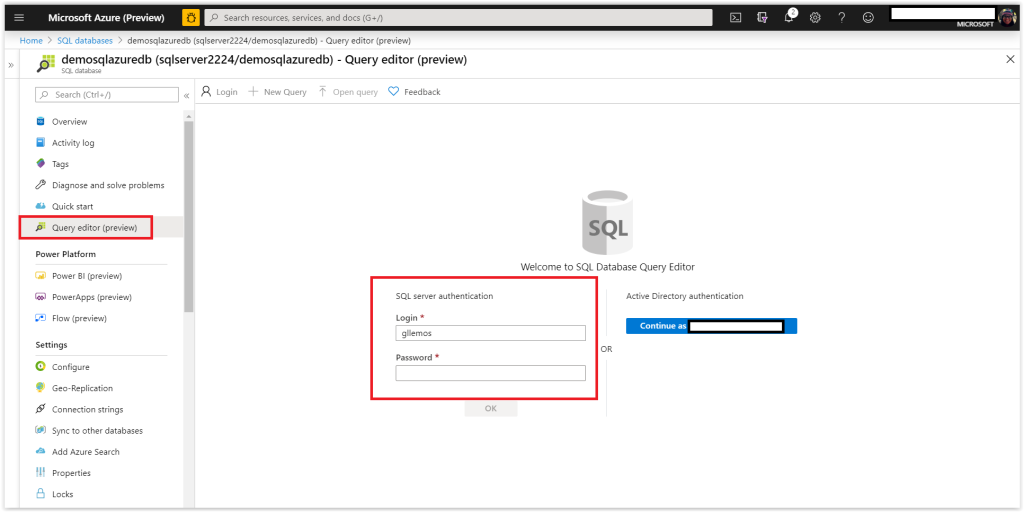
Task: Click the Geo-Replication globe icon
Action: [40, 387]
